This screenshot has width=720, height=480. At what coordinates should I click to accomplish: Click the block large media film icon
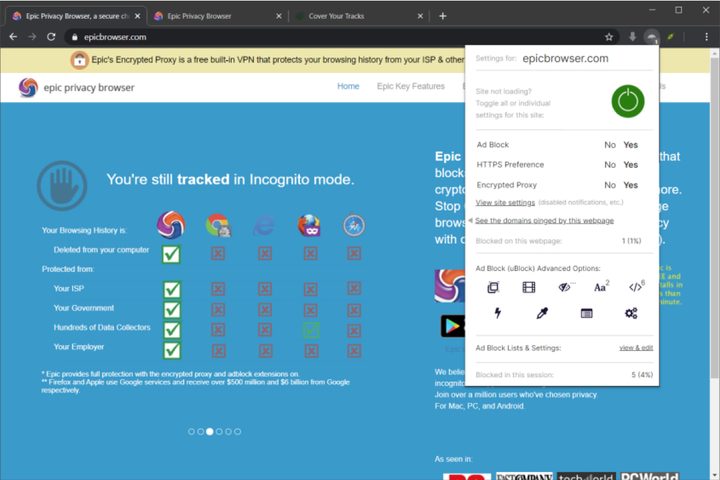(528, 287)
